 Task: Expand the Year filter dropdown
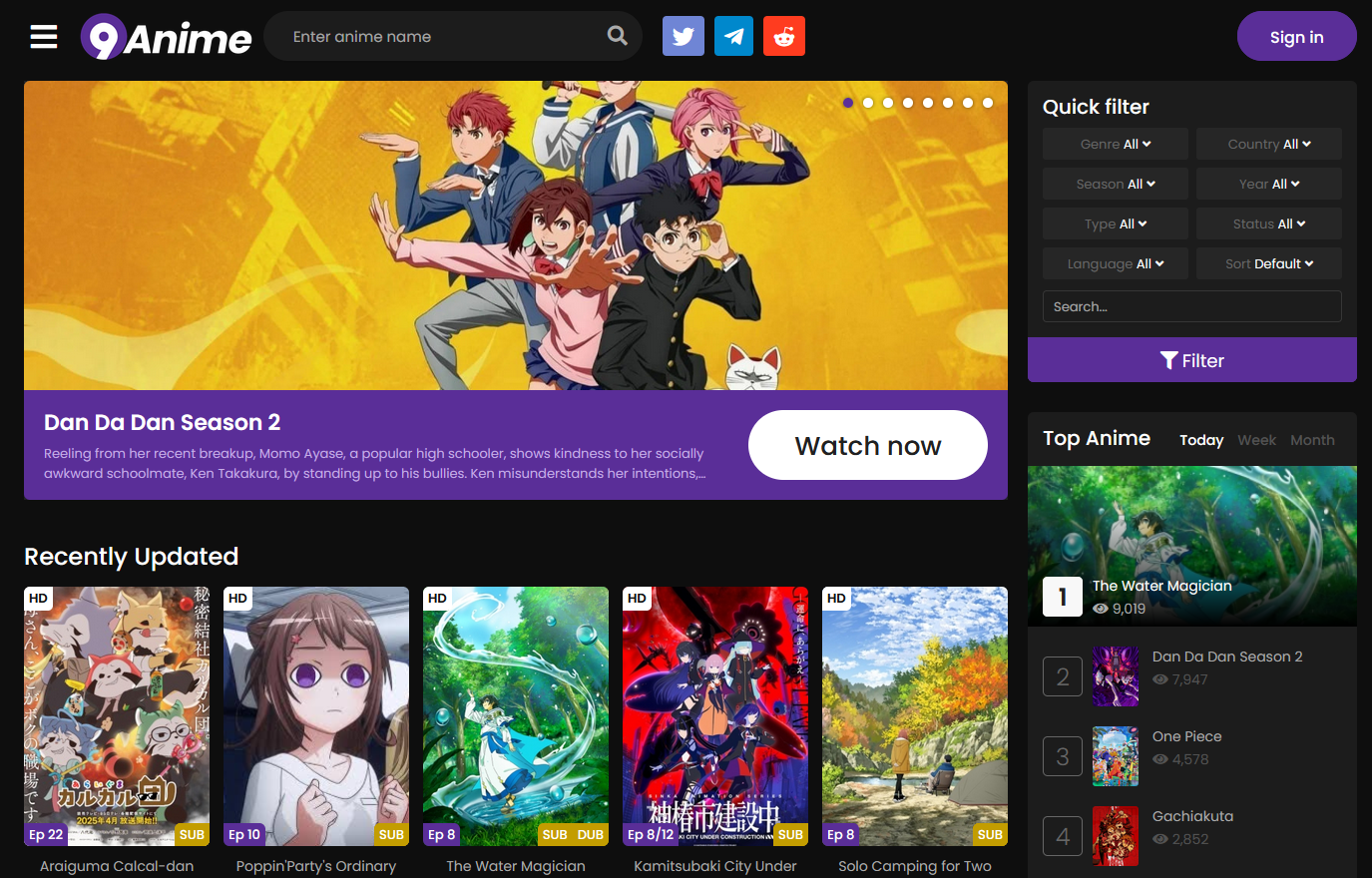click(x=1269, y=184)
